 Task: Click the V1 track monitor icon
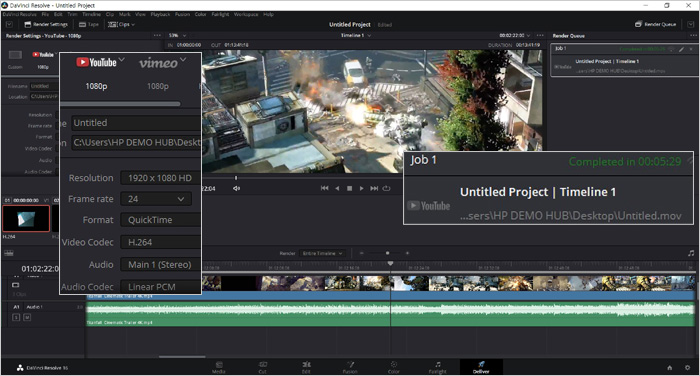[15, 285]
